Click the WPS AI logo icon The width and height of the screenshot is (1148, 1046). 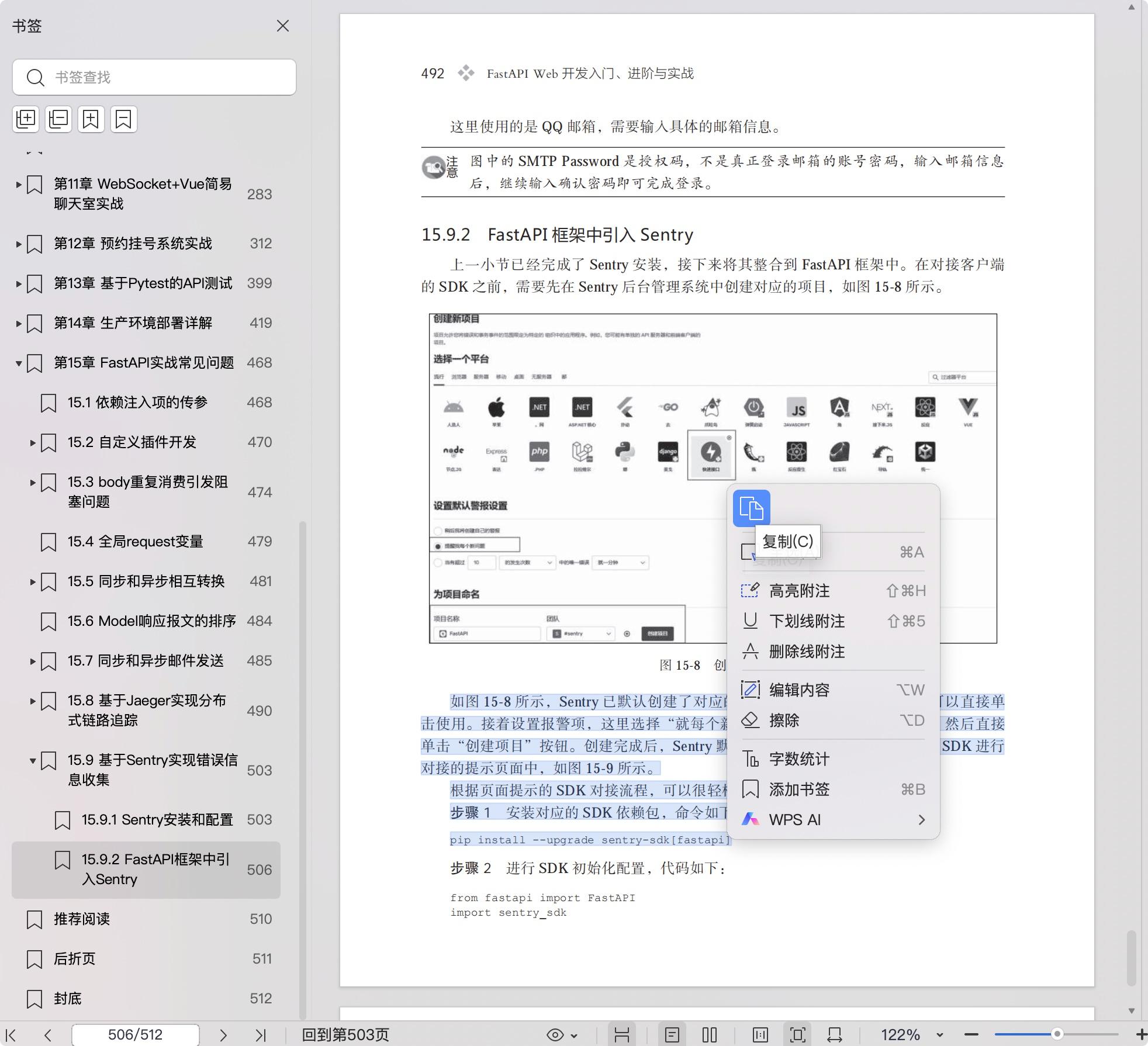coord(751,819)
